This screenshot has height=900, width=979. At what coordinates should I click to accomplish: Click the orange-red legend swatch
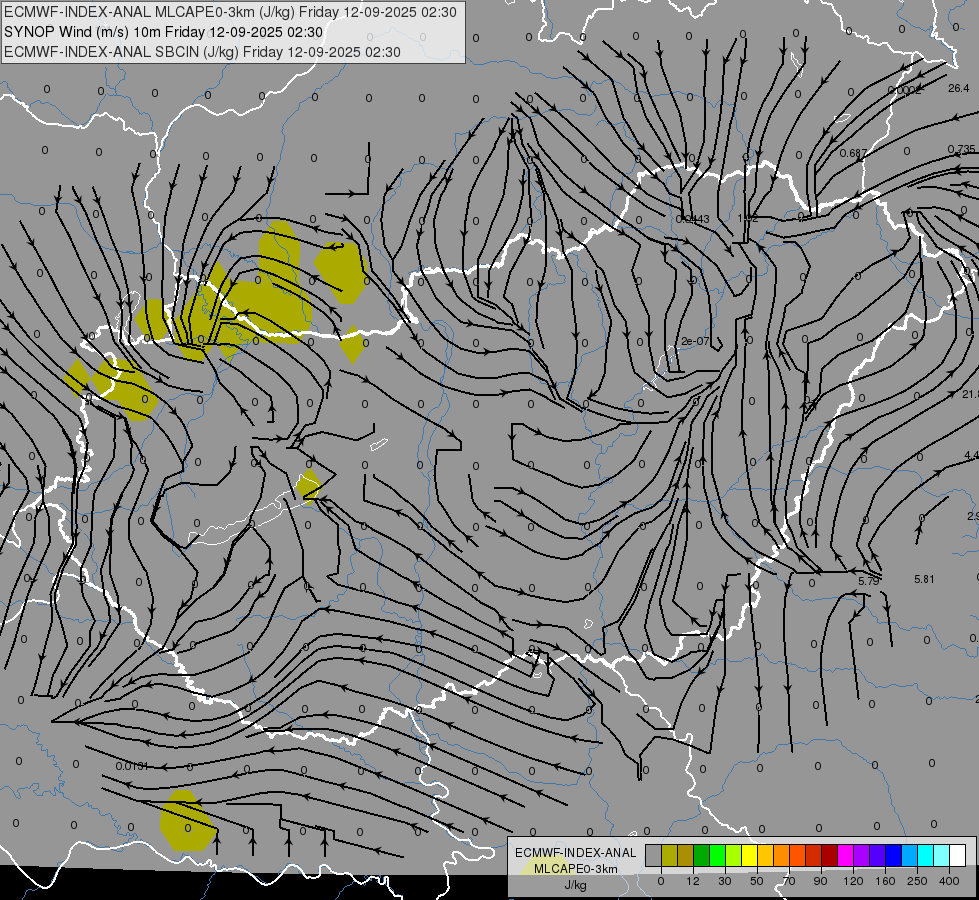click(x=798, y=855)
